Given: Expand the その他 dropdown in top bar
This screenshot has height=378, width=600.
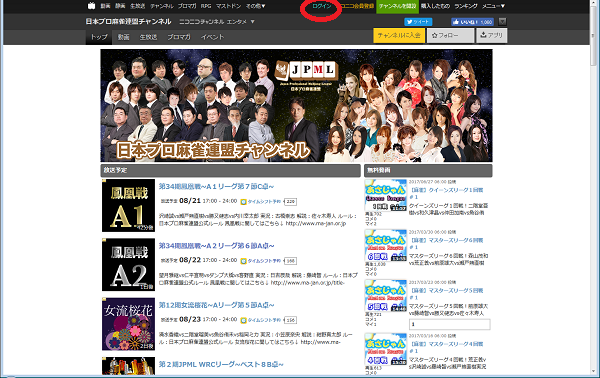Looking at the screenshot, I should tap(256, 6).
